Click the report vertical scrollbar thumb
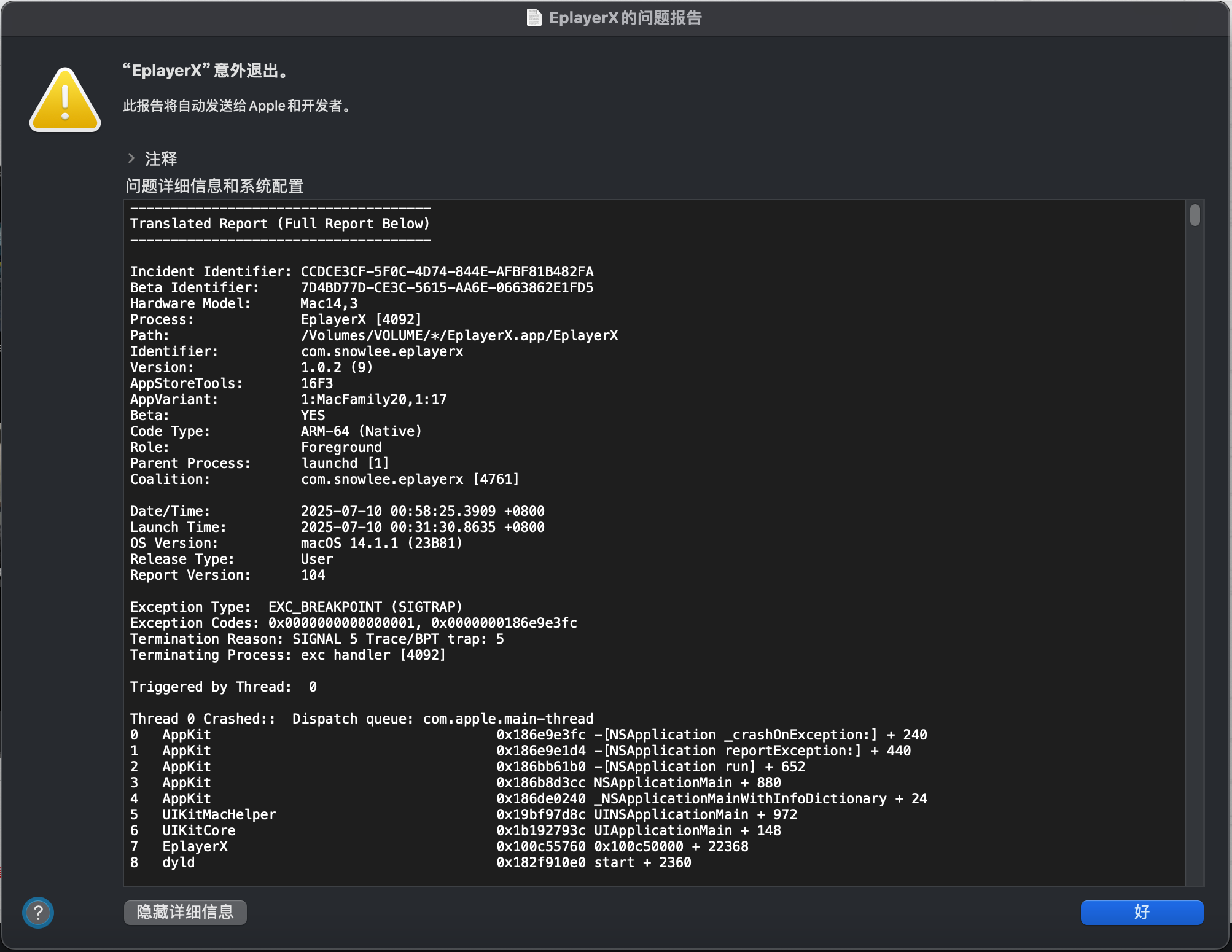The image size is (1232, 952). (x=1195, y=215)
